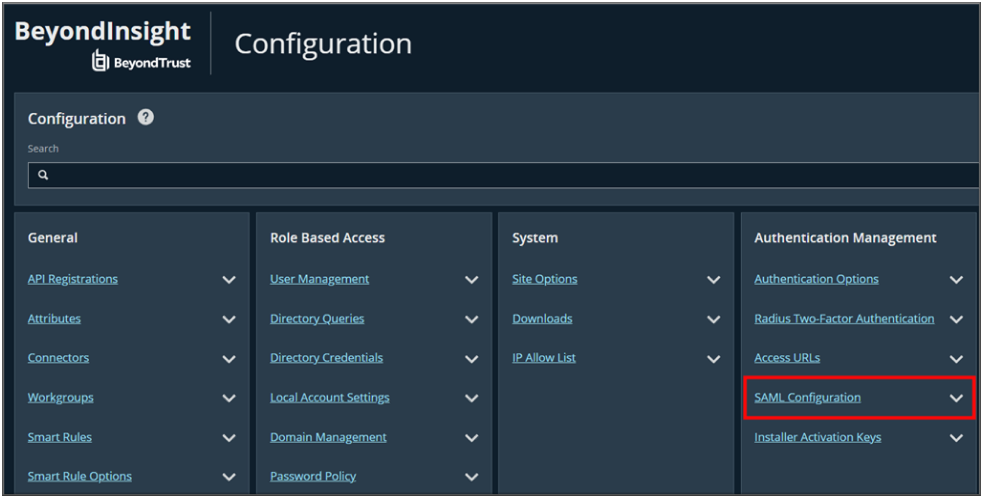Image resolution: width=983 pixels, height=498 pixels.
Task: Click inside the Configuration search field
Action: tap(500, 175)
